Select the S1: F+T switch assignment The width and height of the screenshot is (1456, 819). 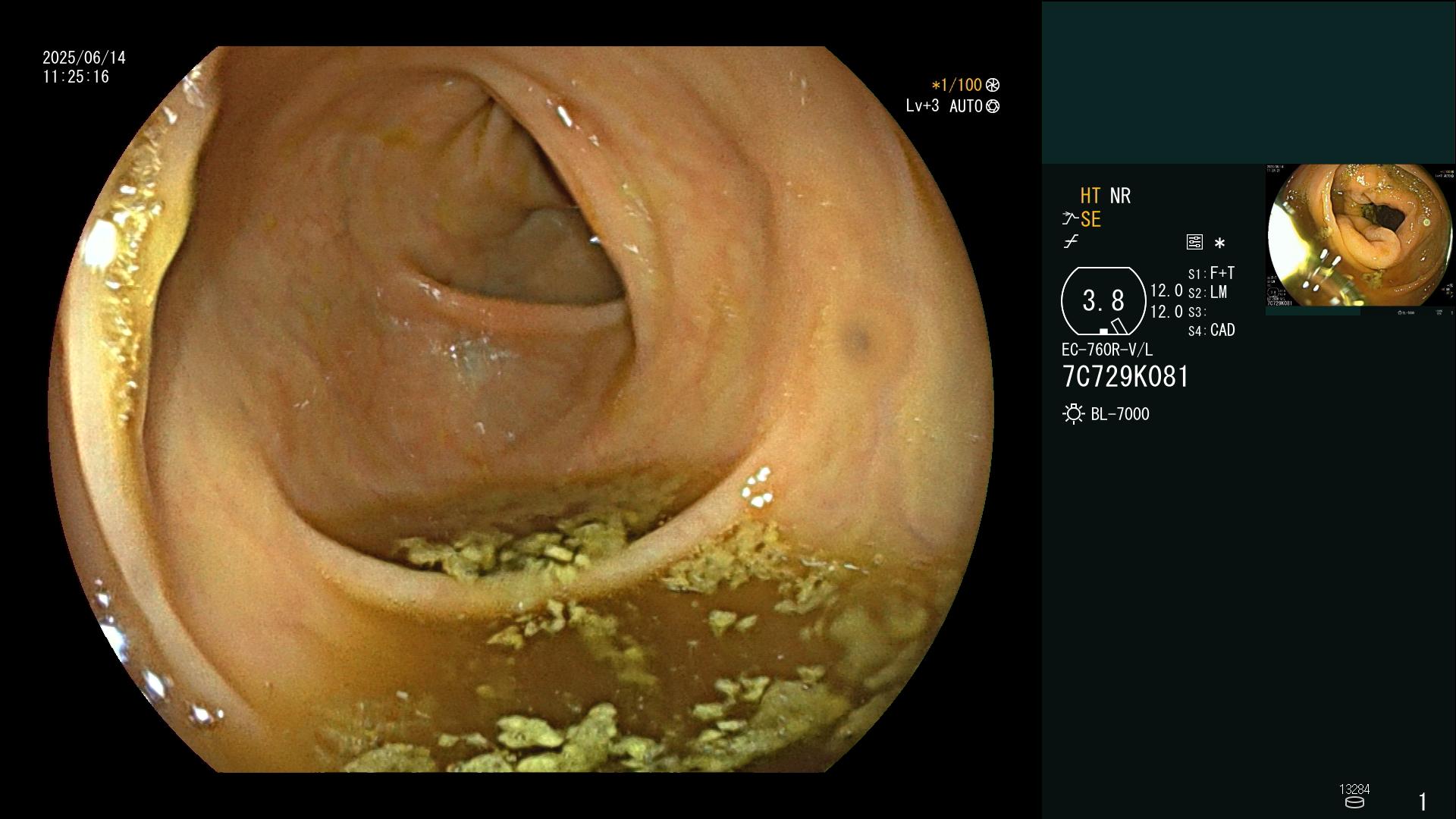(x=1212, y=273)
